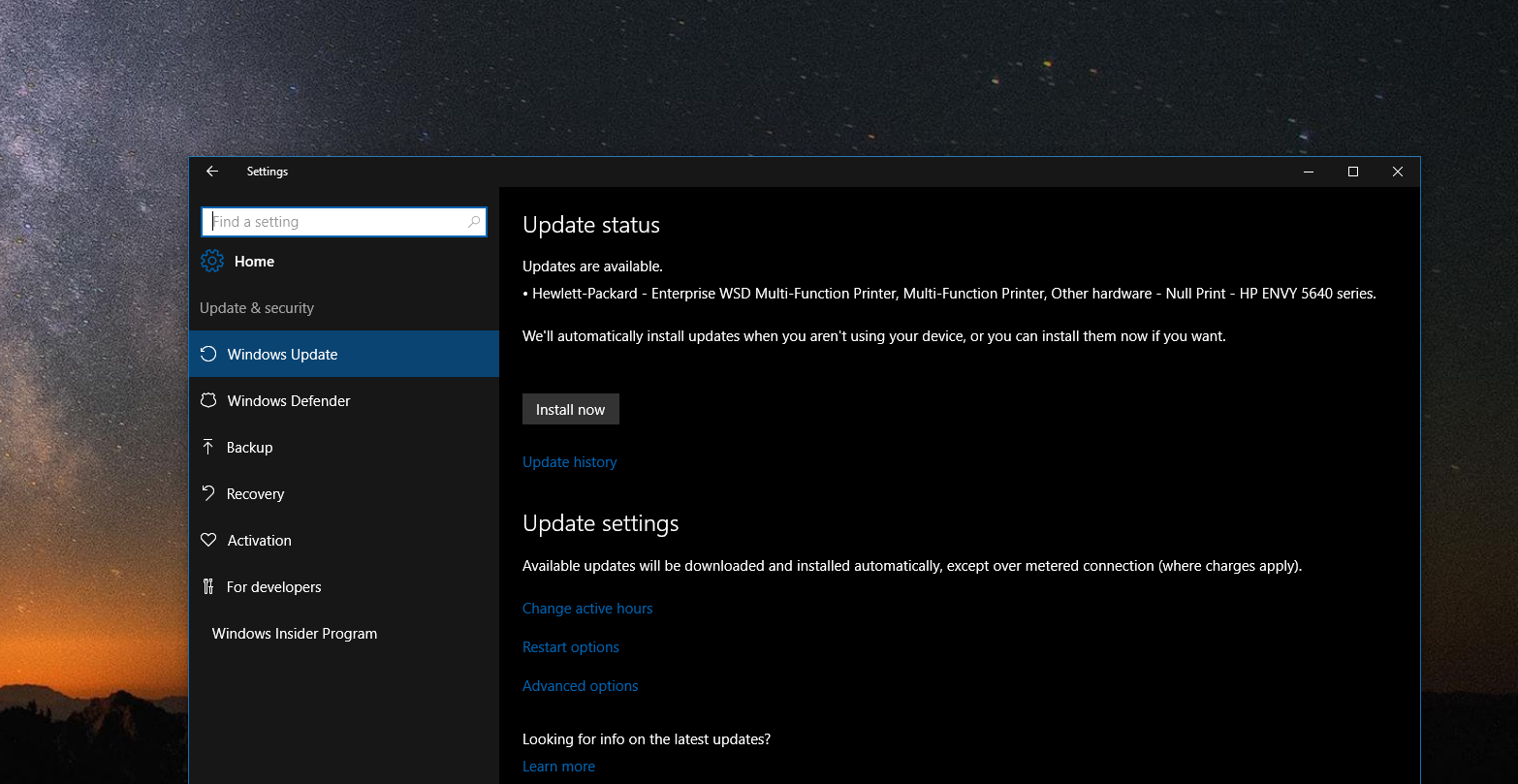This screenshot has width=1518, height=784.
Task: Click the search magnifier icon
Action: (474, 222)
